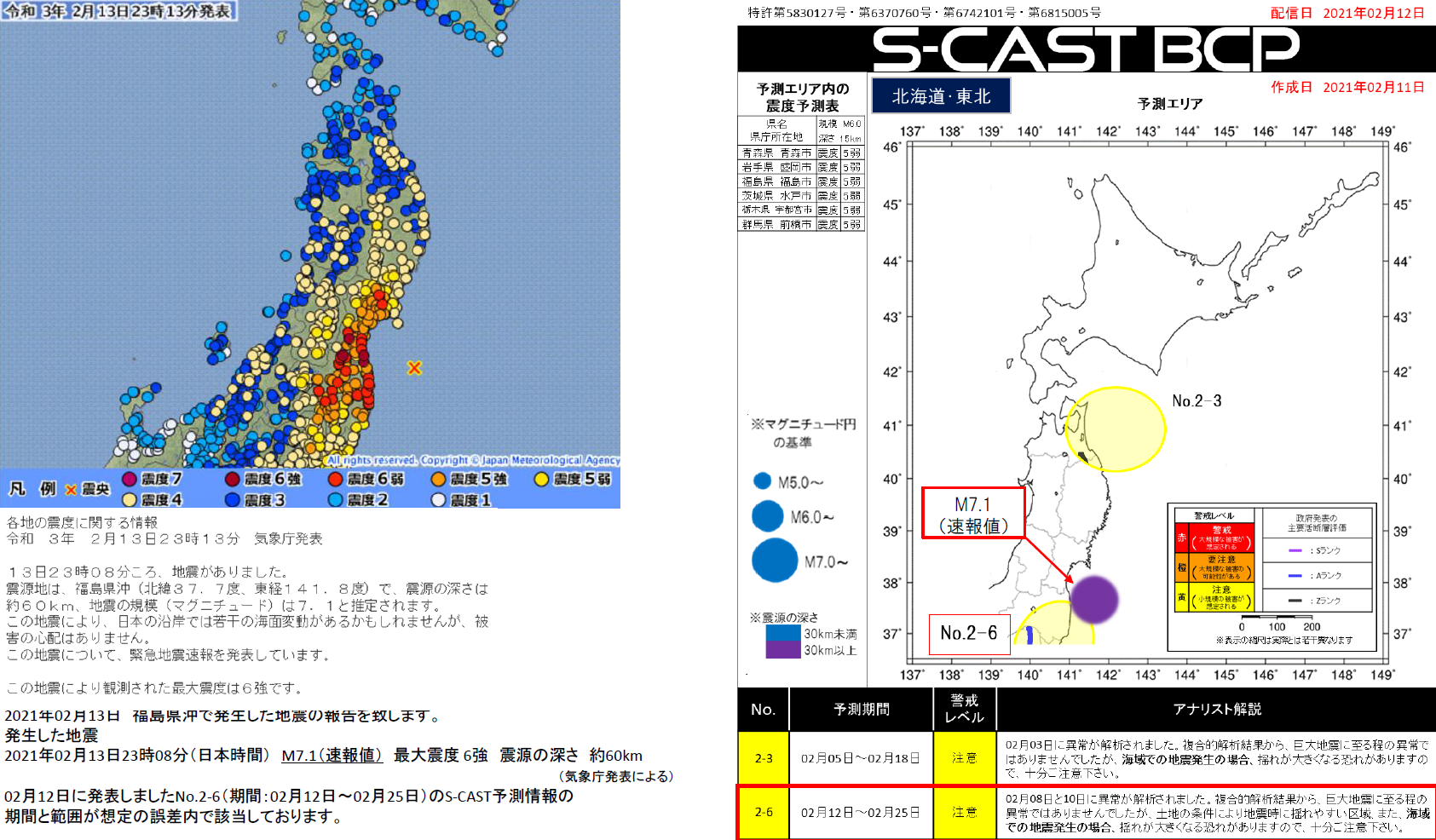Screen dimensions: 1436x840
Task: Click the 2-3 cell in the No. column
Action: (764, 758)
